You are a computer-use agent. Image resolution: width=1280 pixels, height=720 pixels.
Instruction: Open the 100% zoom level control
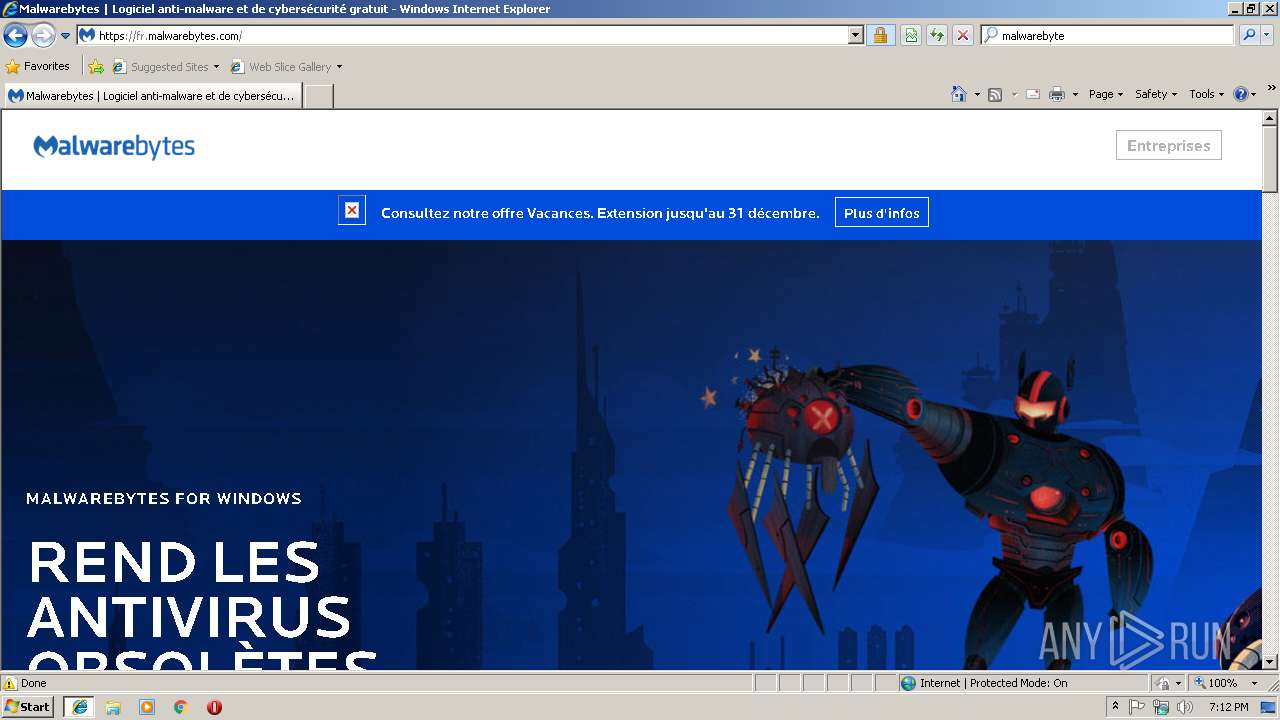pos(1216,683)
